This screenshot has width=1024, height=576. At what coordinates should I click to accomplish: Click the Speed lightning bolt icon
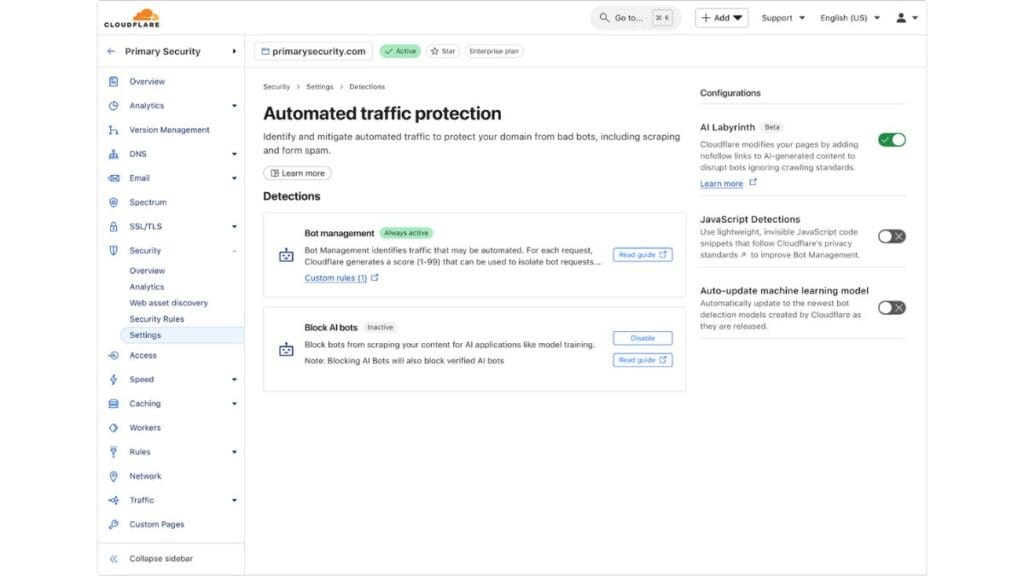[114, 379]
